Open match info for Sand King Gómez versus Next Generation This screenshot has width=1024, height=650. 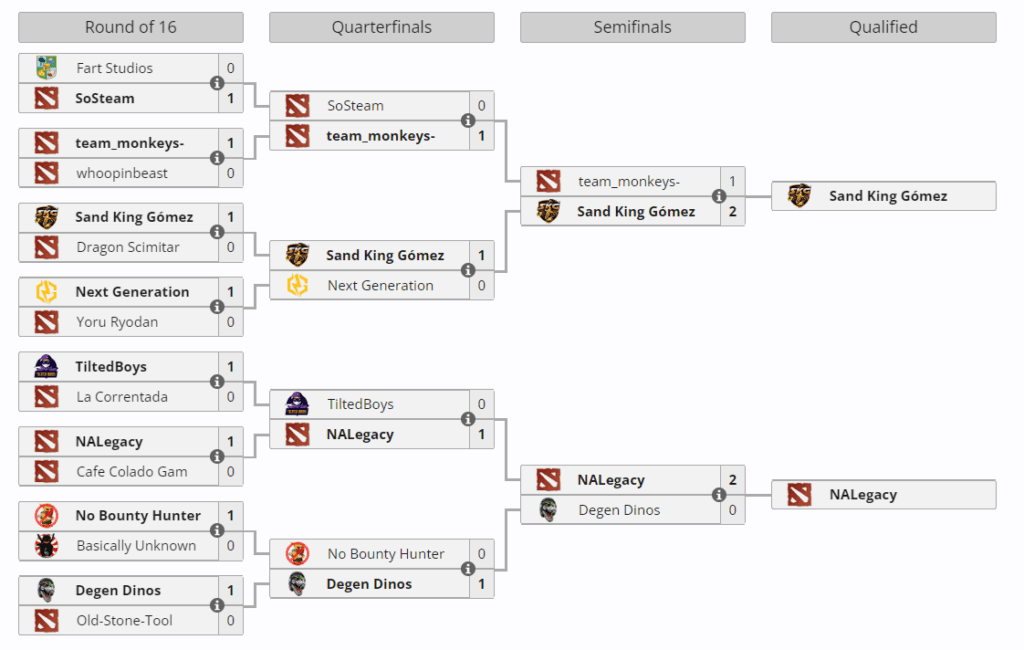click(467, 270)
